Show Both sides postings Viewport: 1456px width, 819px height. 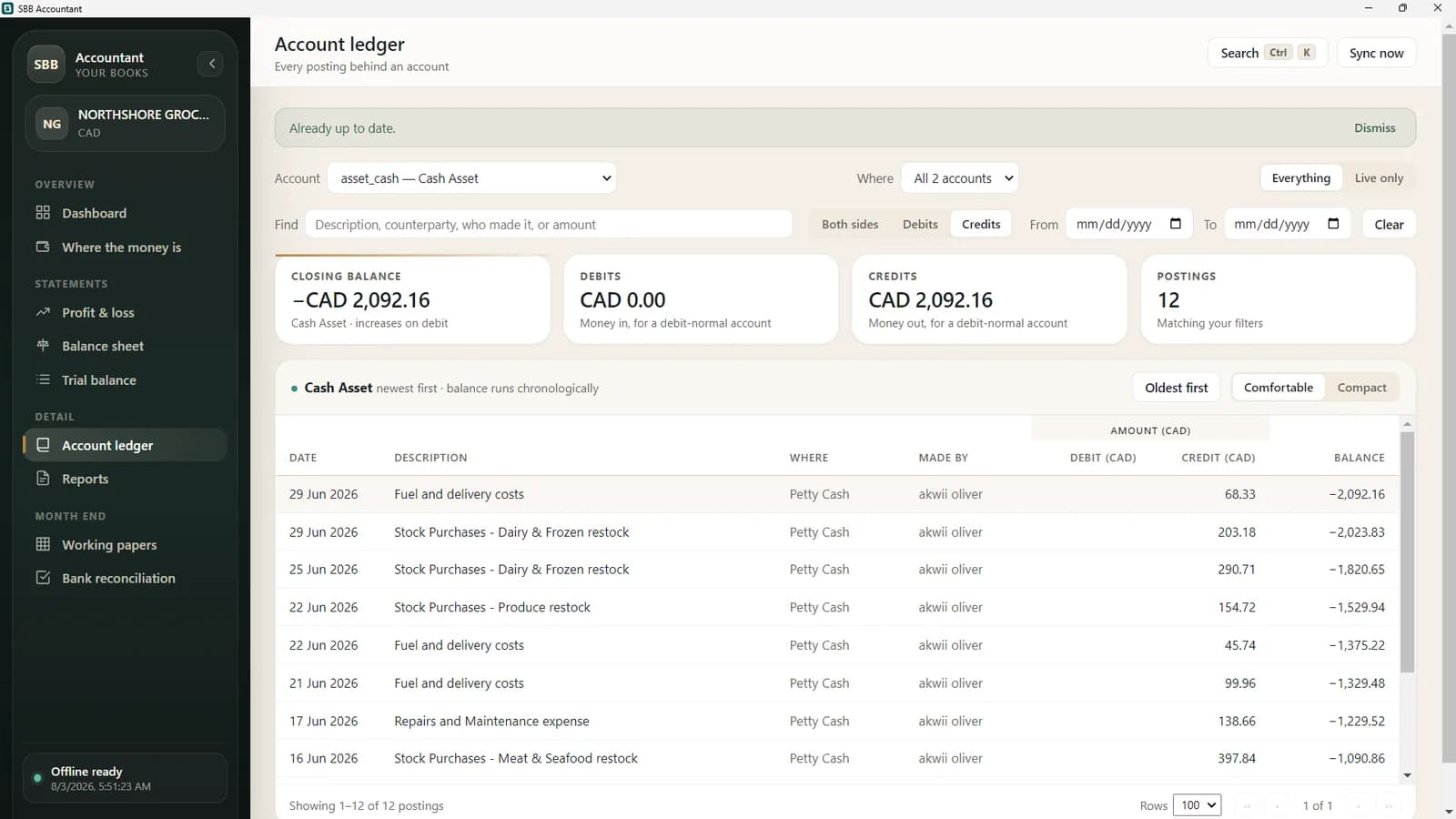[850, 224]
